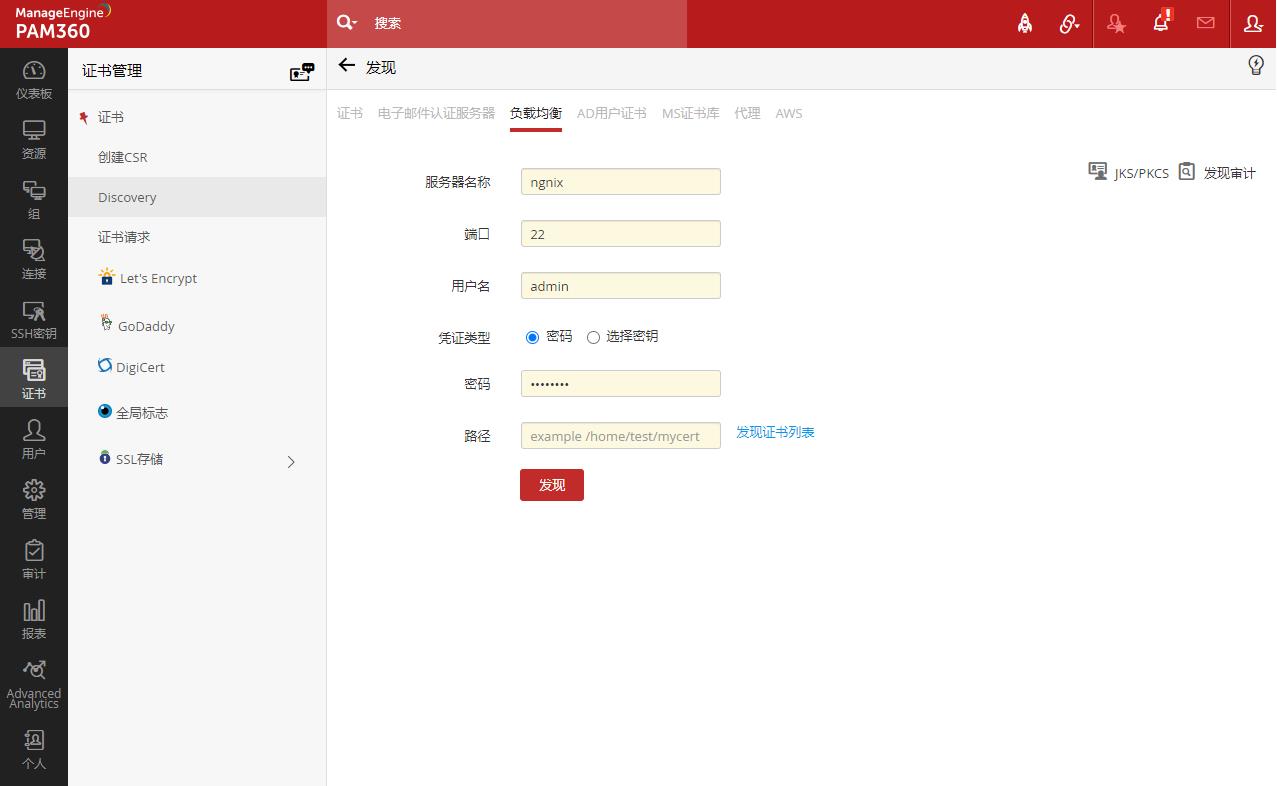1277x786 pixels.
Task: Click the red 发现 button
Action: pyautogui.click(x=551, y=485)
